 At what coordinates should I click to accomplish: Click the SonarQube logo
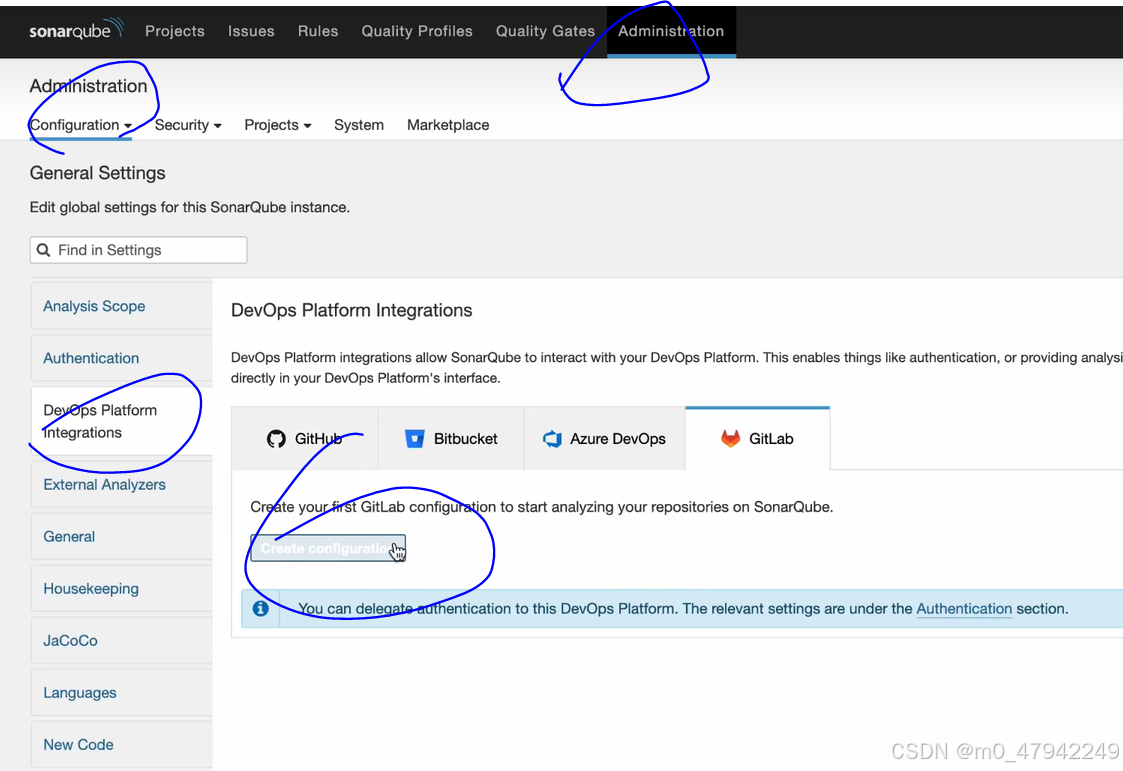77,30
